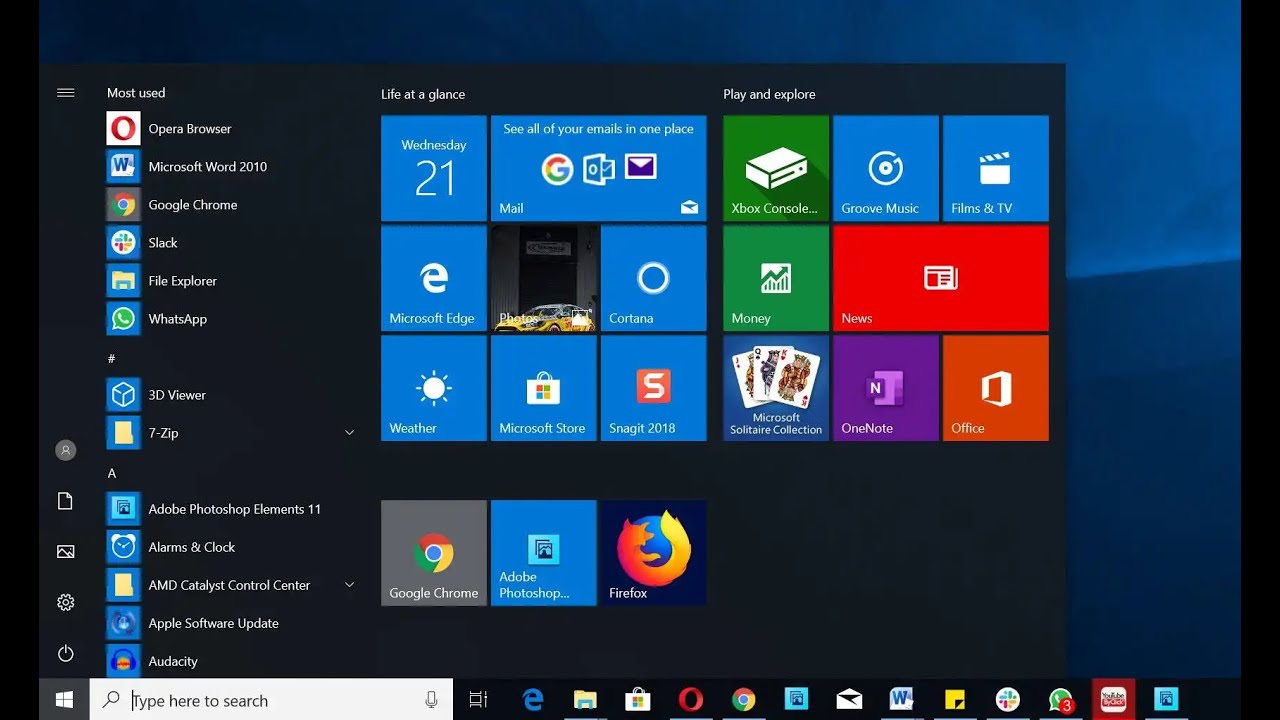Screen dimensions: 1280x720
Task: Open Apple Software Update
Action: [232, 623]
